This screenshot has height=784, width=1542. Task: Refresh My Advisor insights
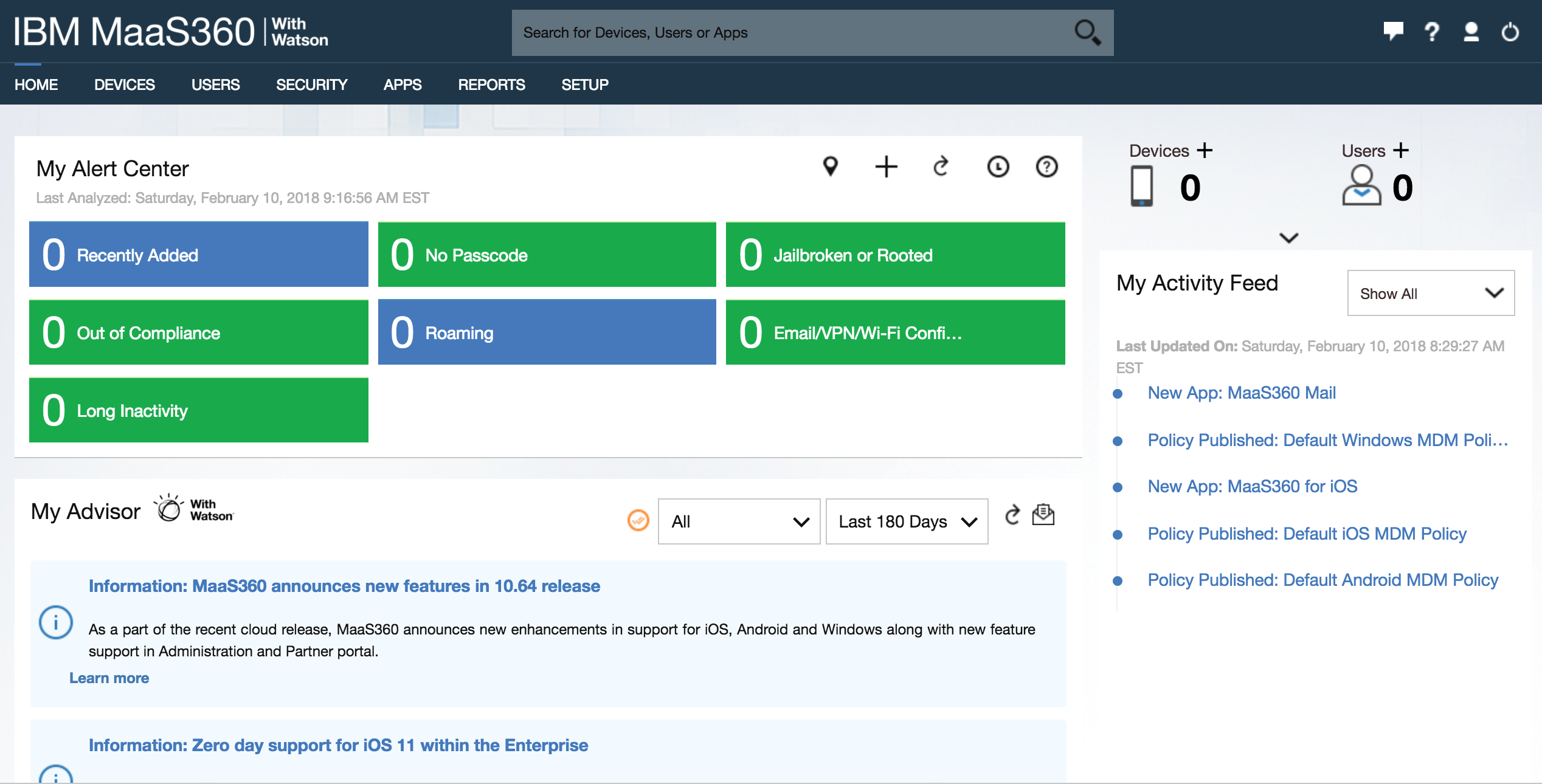pyautogui.click(x=1012, y=515)
